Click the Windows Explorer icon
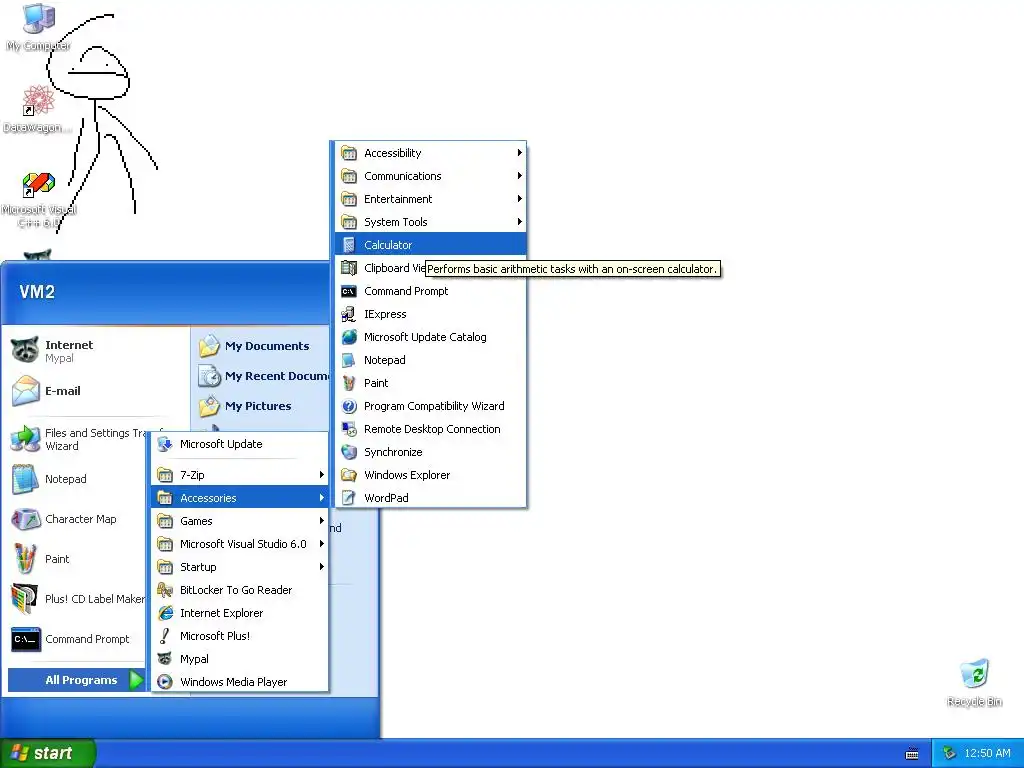Viewport: 1024px width, 768px height. tap(349, 475)
